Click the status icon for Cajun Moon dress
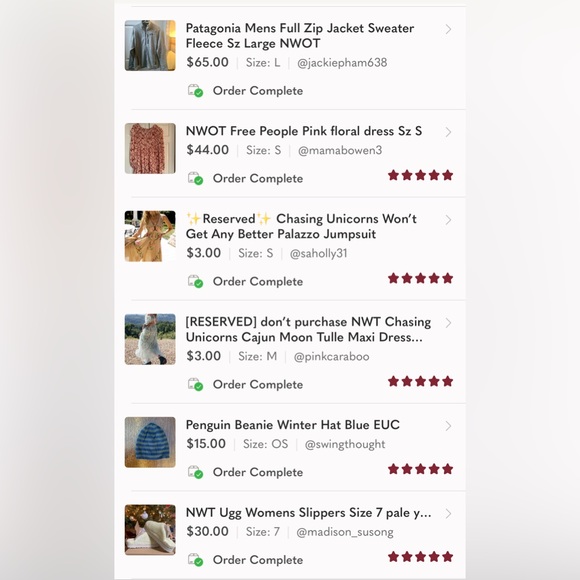 click(195, 384)
